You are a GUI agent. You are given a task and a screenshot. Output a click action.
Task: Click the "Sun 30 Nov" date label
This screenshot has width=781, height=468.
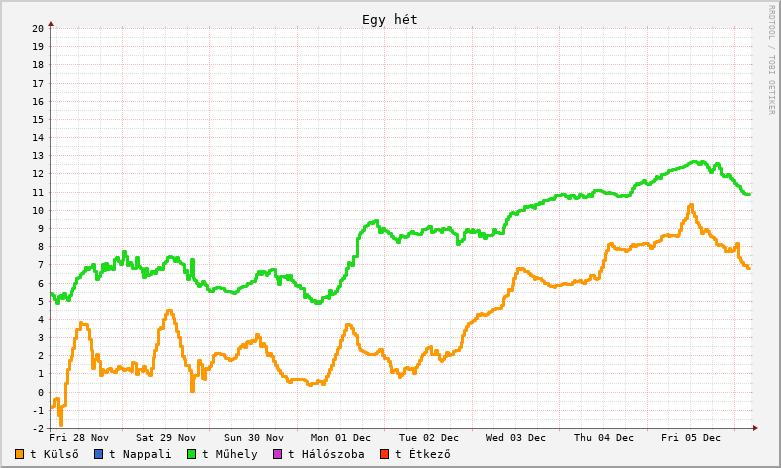[254, 438]
